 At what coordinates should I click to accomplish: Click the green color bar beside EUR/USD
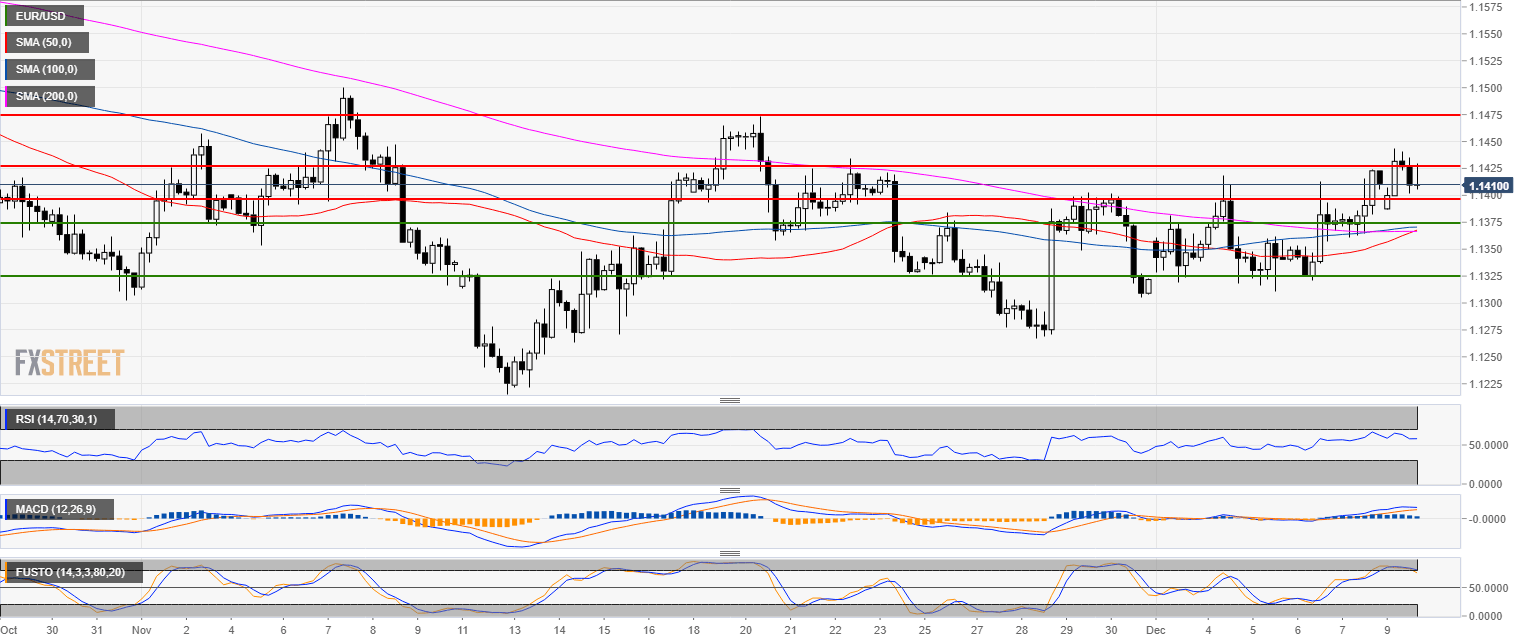(x=7, y=16)
